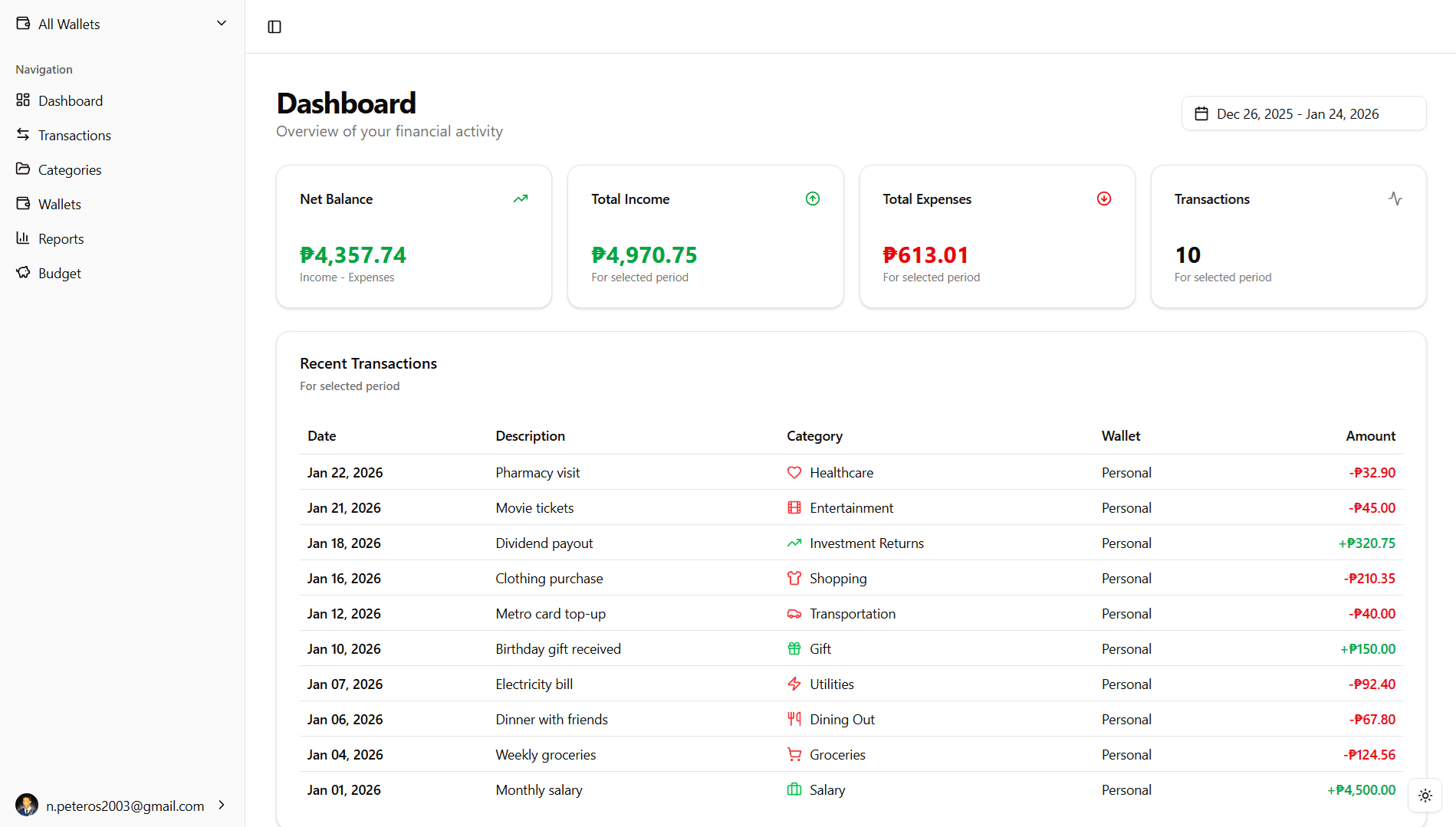The width and height of the screenshot is (1456, 827).
Task: Select the Movie tickets description
Action: pos(534,507)
